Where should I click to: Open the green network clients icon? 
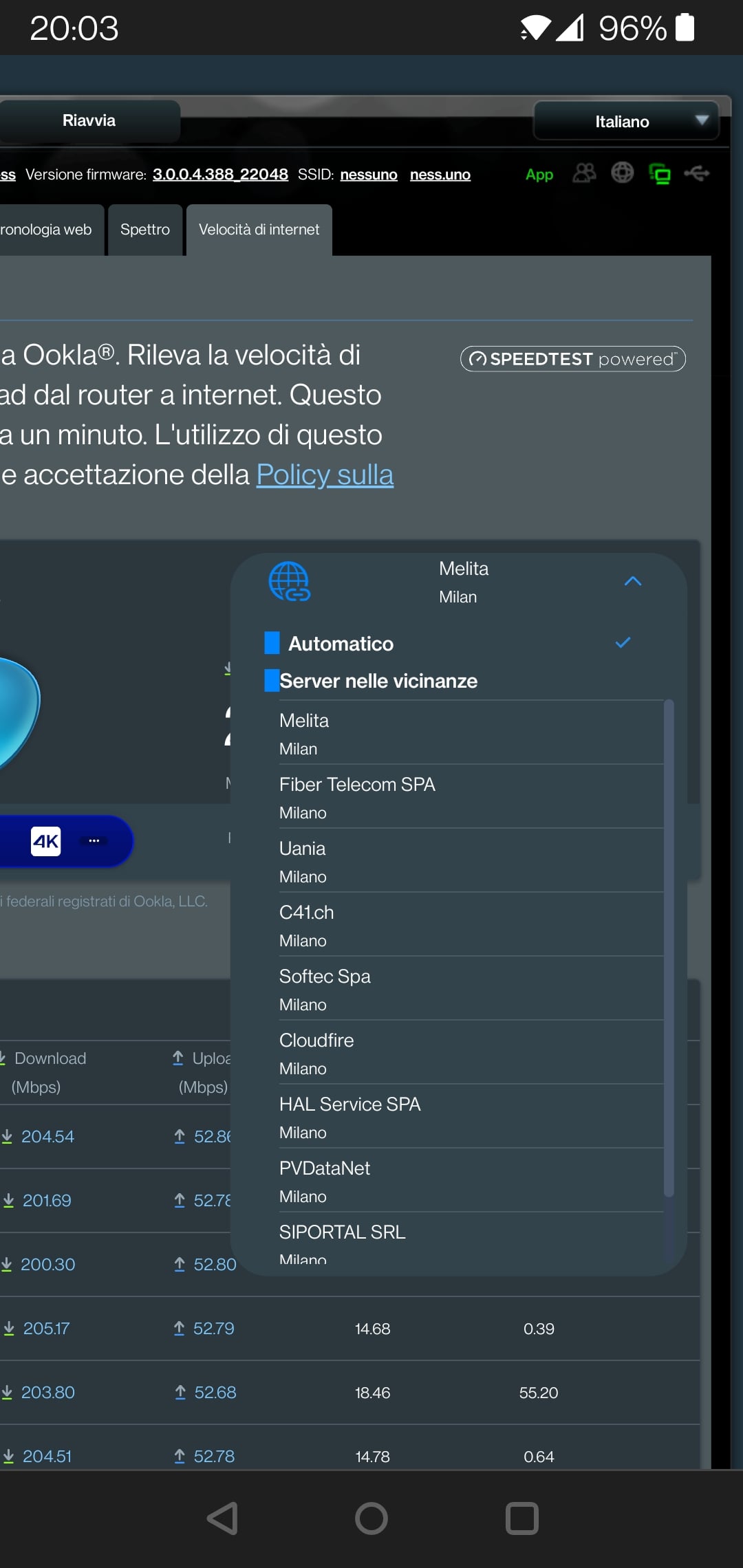click(x=660, y=174)
